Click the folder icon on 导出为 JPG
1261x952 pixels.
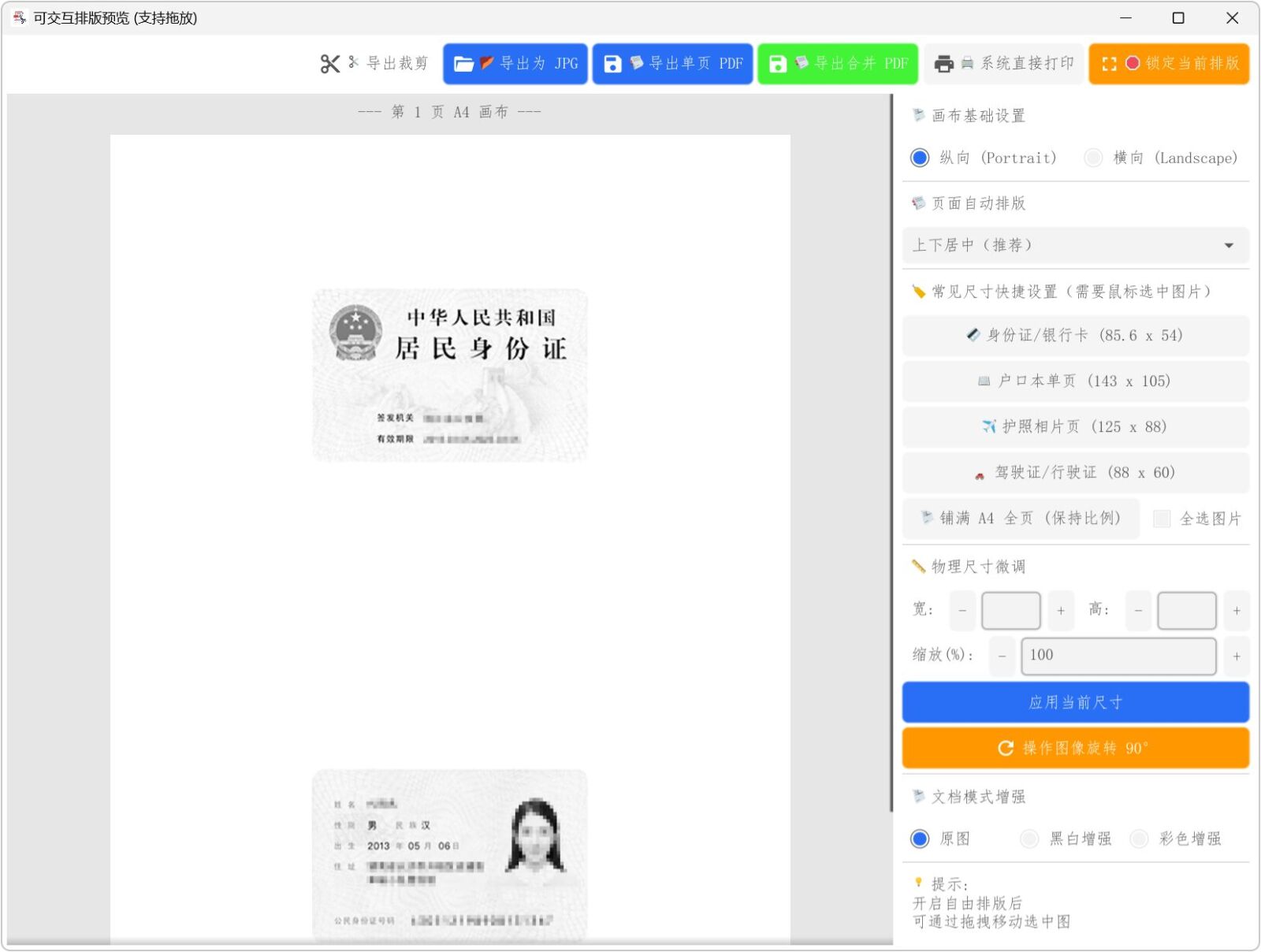(463, 64)
